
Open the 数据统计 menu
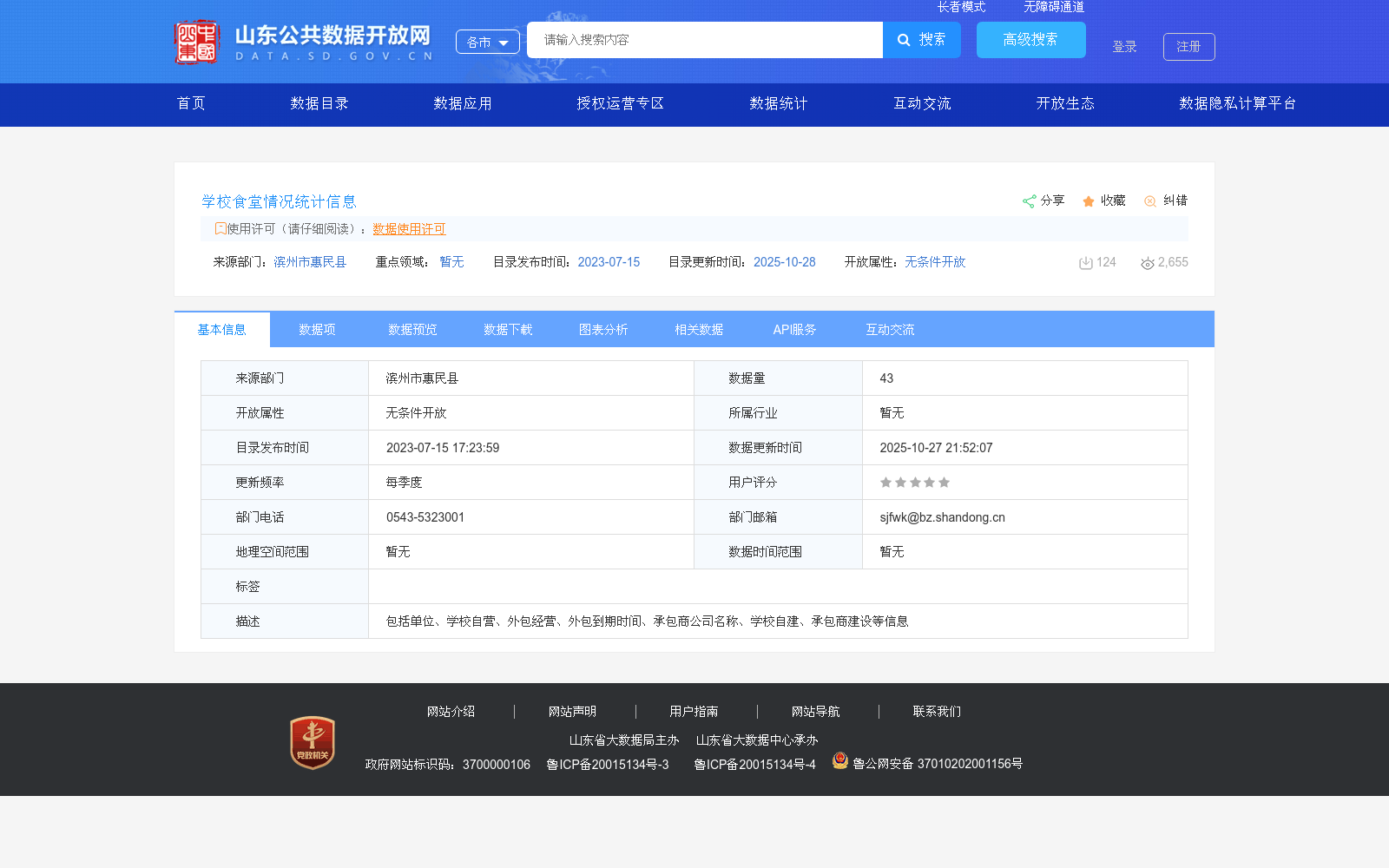(777, 103)
